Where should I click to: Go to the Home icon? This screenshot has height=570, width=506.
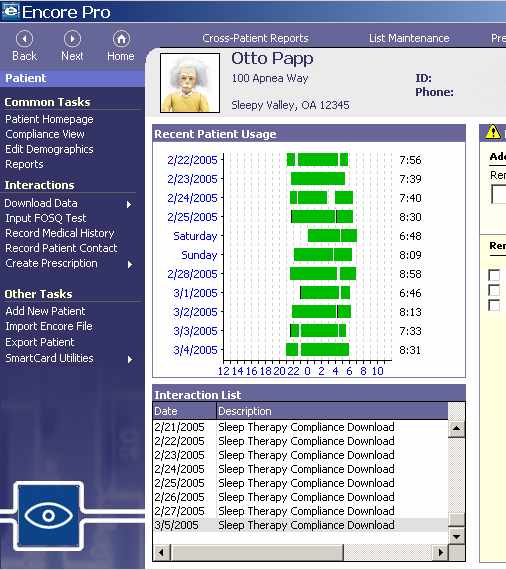click(121, 39)
